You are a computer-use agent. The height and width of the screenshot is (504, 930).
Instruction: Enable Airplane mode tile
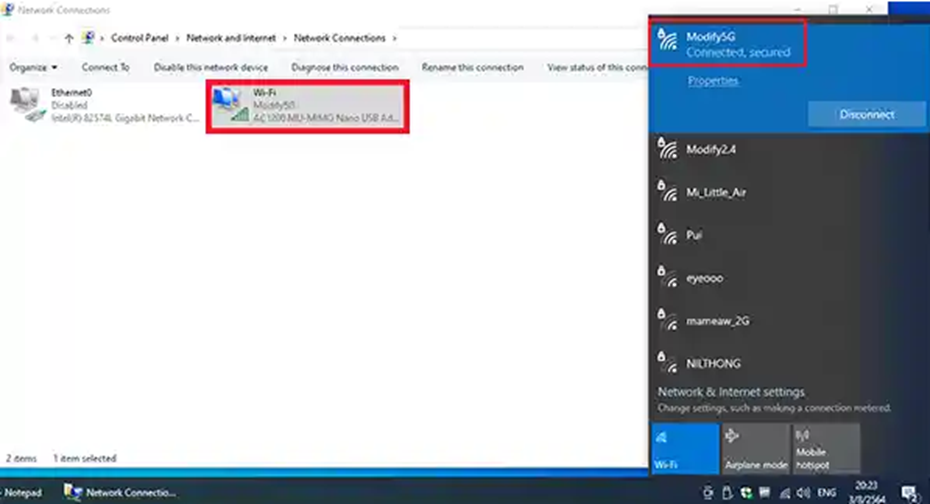tap(755, 447)
